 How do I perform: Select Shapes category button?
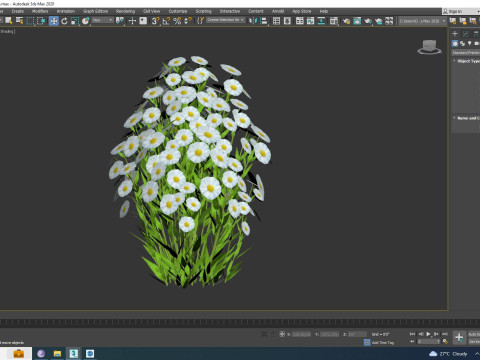pos(462,43)
